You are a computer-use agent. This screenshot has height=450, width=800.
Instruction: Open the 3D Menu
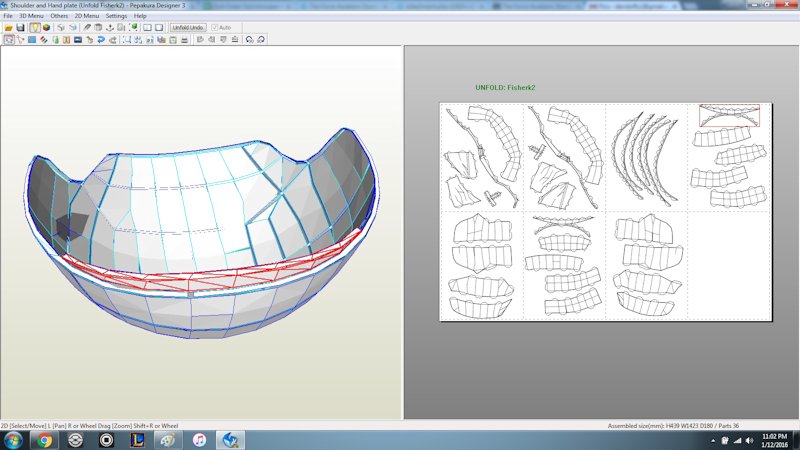31,16
